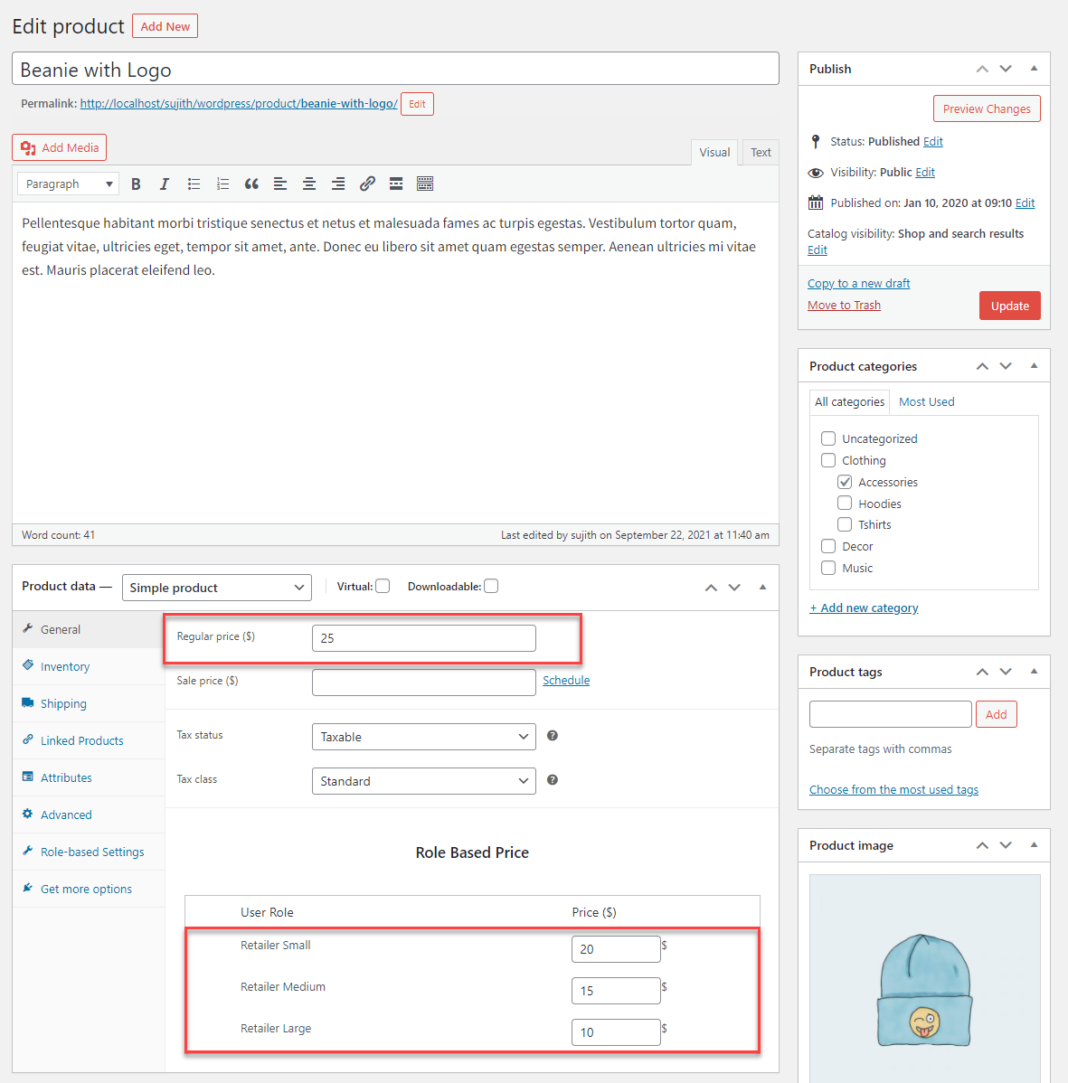The height and width of the screenshot is (1083, 1068).
Task: Move Product tags panel up
Action: [x=982, y=672]
